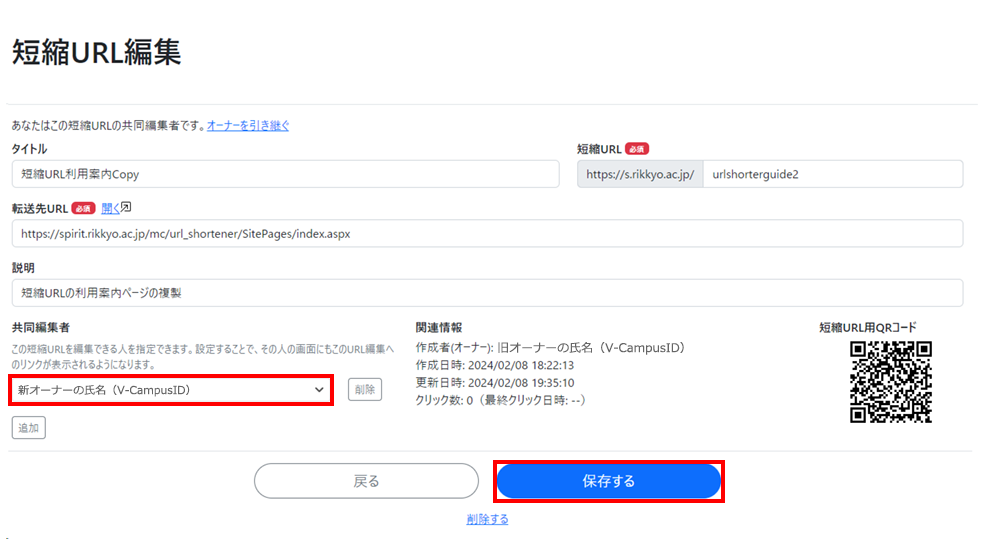Click the 削除 button beside co-editor dropdown
This screenshot has height=539, width=985.
click(x=365, y=389)
